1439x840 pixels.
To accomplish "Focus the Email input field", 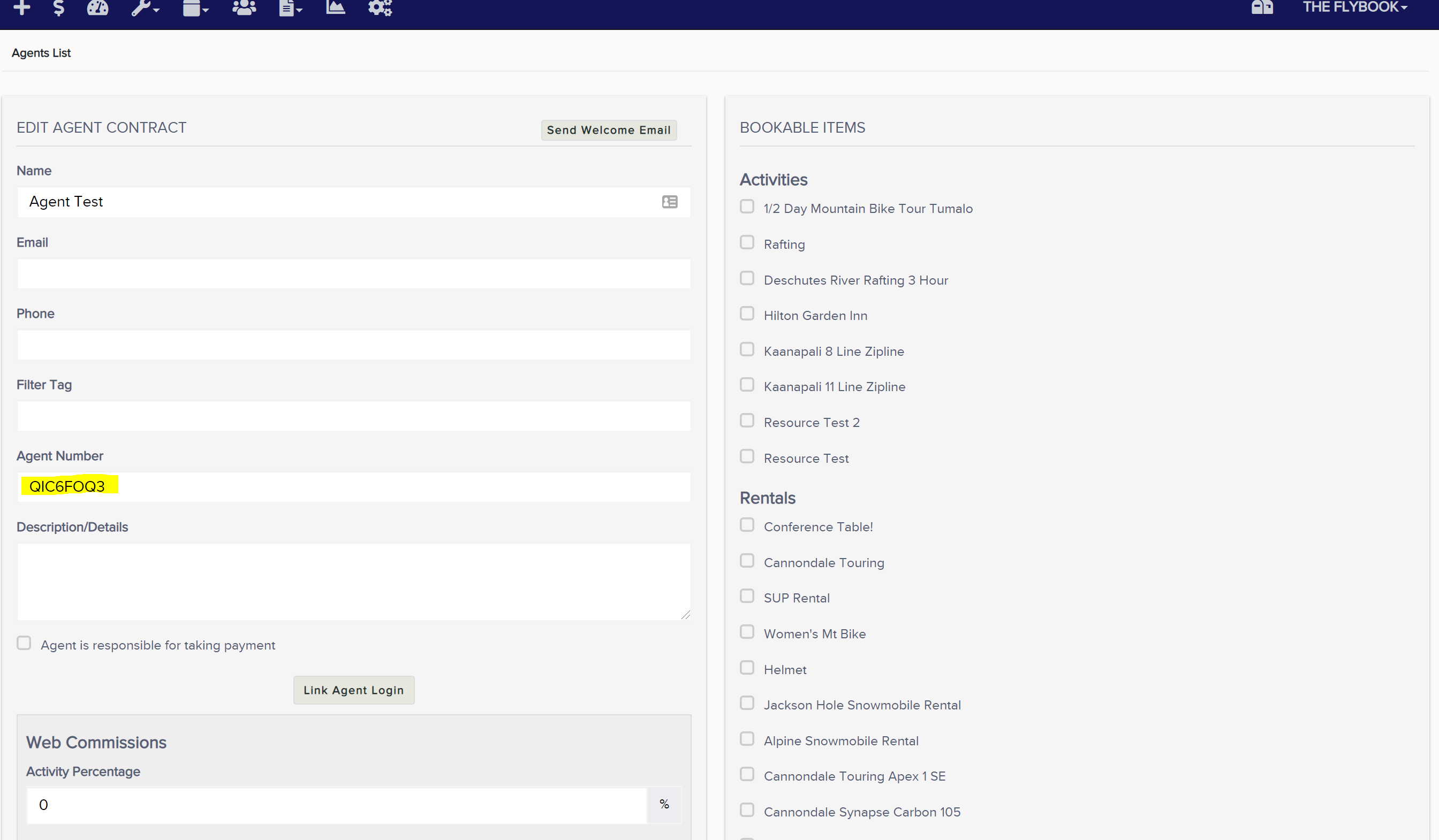I will [353, 273].
